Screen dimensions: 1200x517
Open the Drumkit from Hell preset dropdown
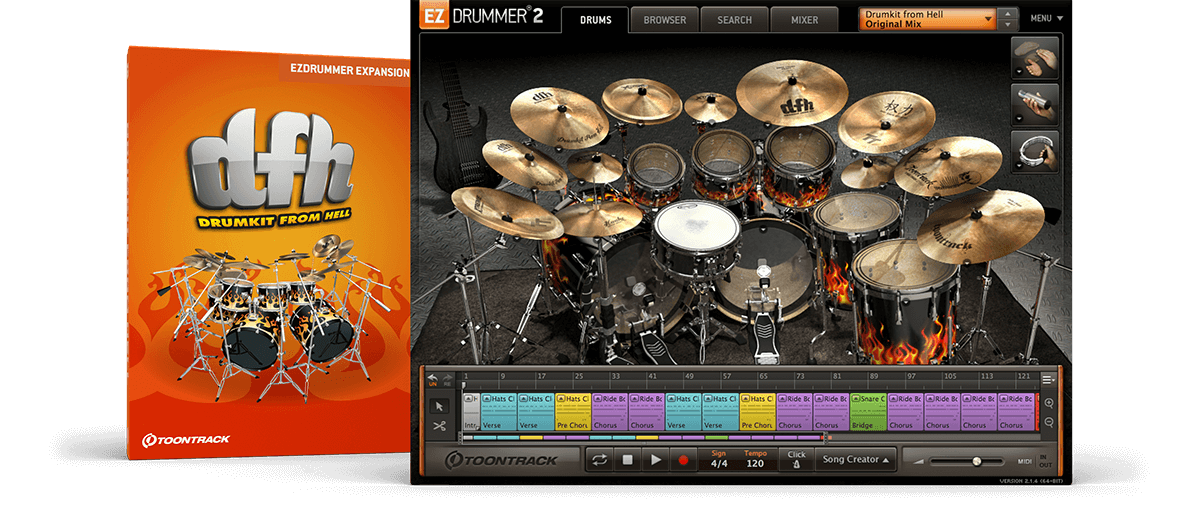click(927, 19)
